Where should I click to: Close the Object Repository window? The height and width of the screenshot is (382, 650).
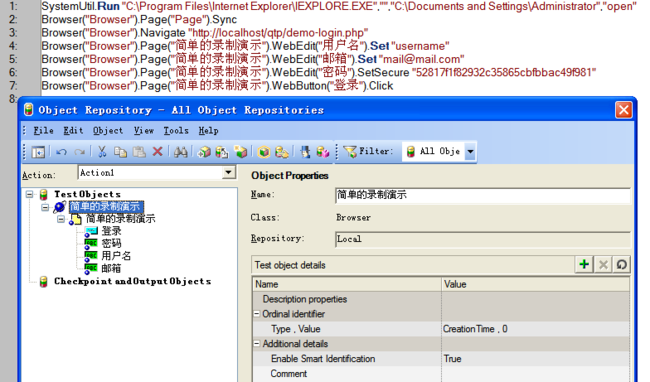click(x=623, y=110)
